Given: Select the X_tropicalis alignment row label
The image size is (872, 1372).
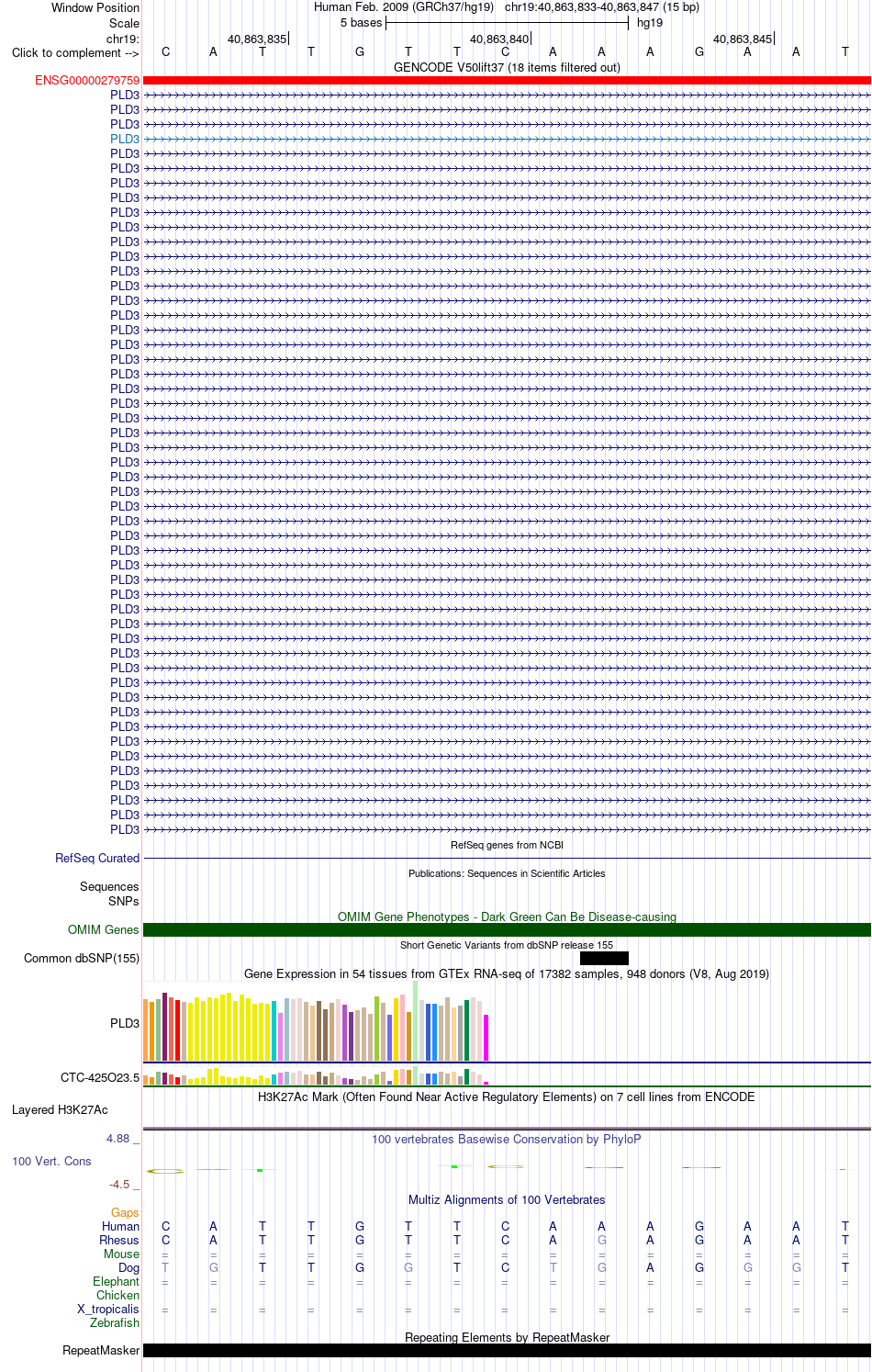Looking at the screenshot, I should pos(108,1310).
